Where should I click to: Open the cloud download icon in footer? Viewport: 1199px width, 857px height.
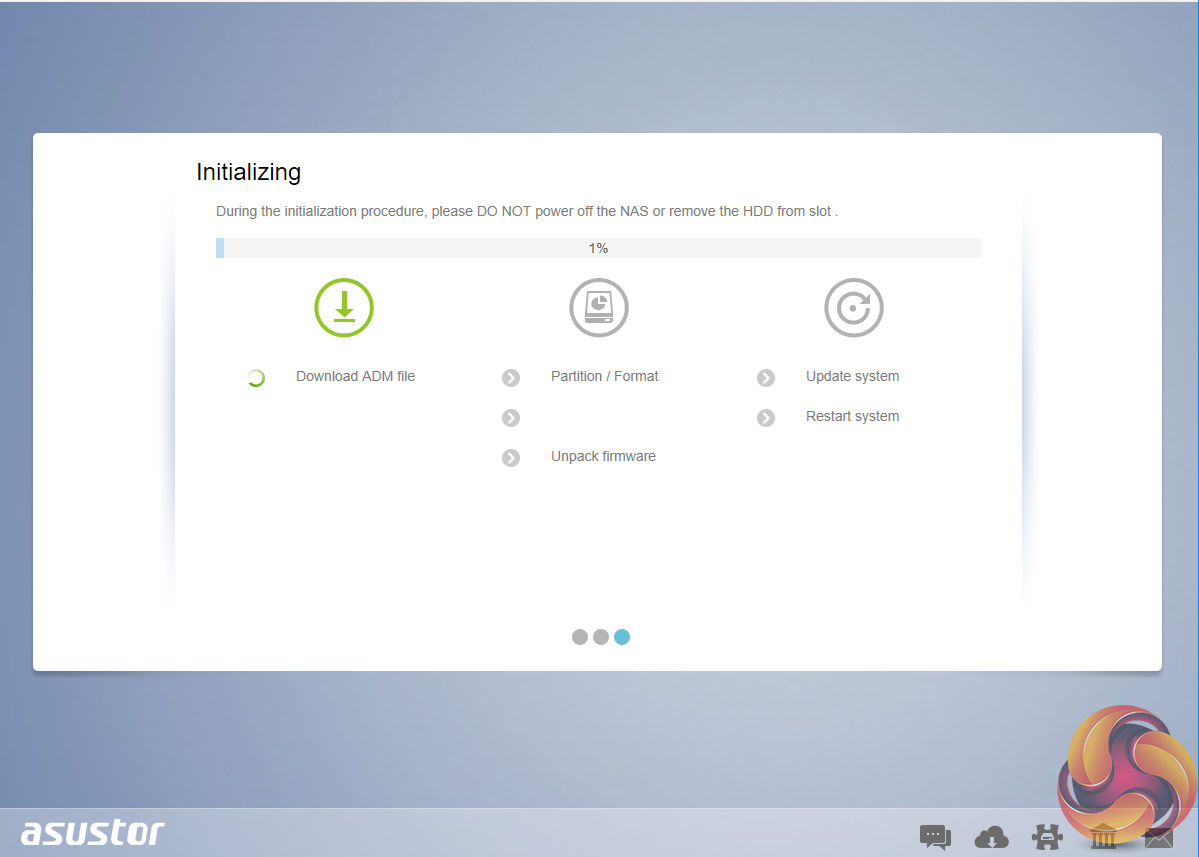click(x=992, y=838)
